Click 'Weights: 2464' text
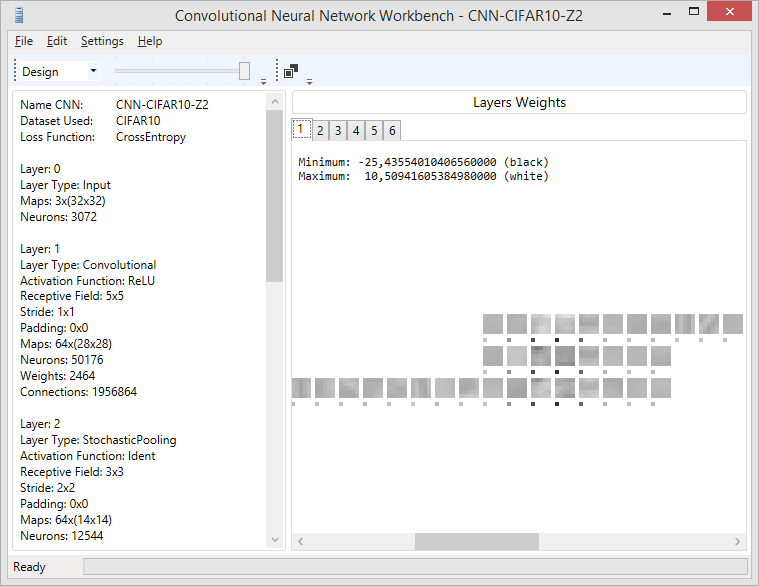759x586 pixels. coord(58,376)
